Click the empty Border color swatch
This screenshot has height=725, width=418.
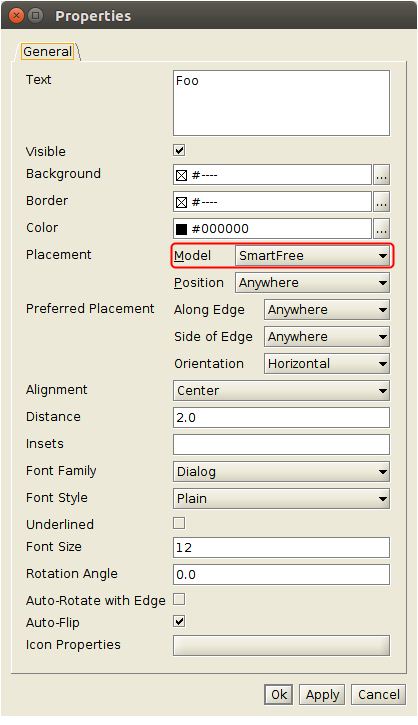tap(182, 202)
